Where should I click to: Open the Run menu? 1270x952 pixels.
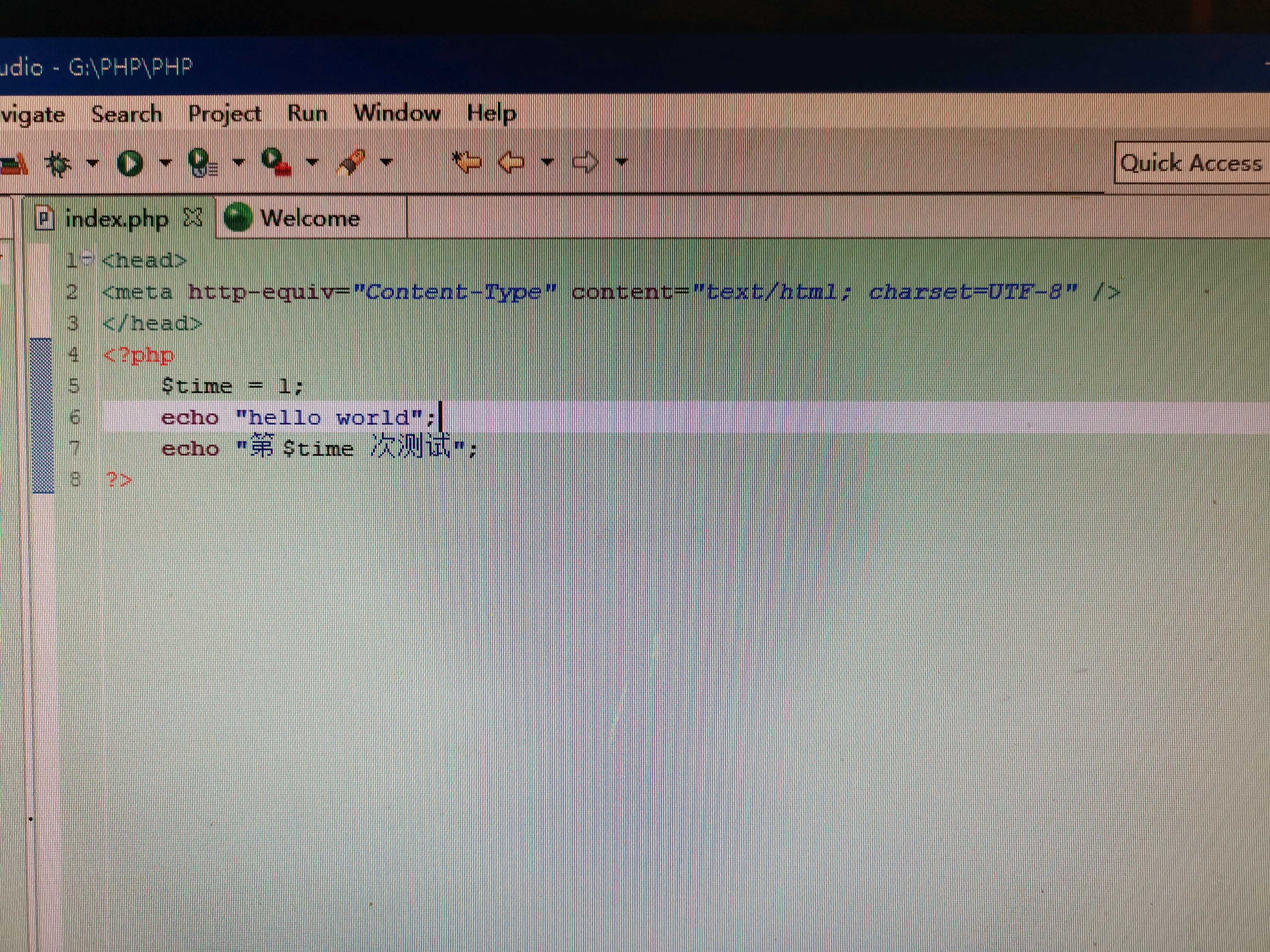[307, 113]
